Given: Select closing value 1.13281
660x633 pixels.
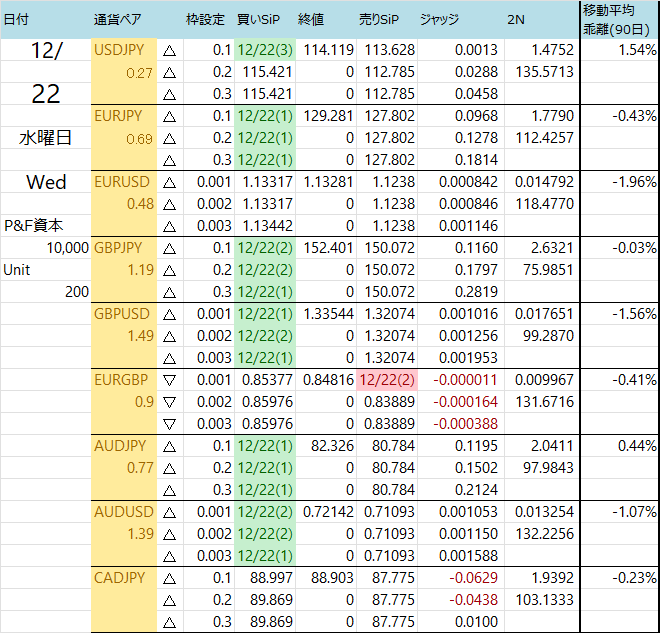Looking at the screenshot, I should [328, 182].
